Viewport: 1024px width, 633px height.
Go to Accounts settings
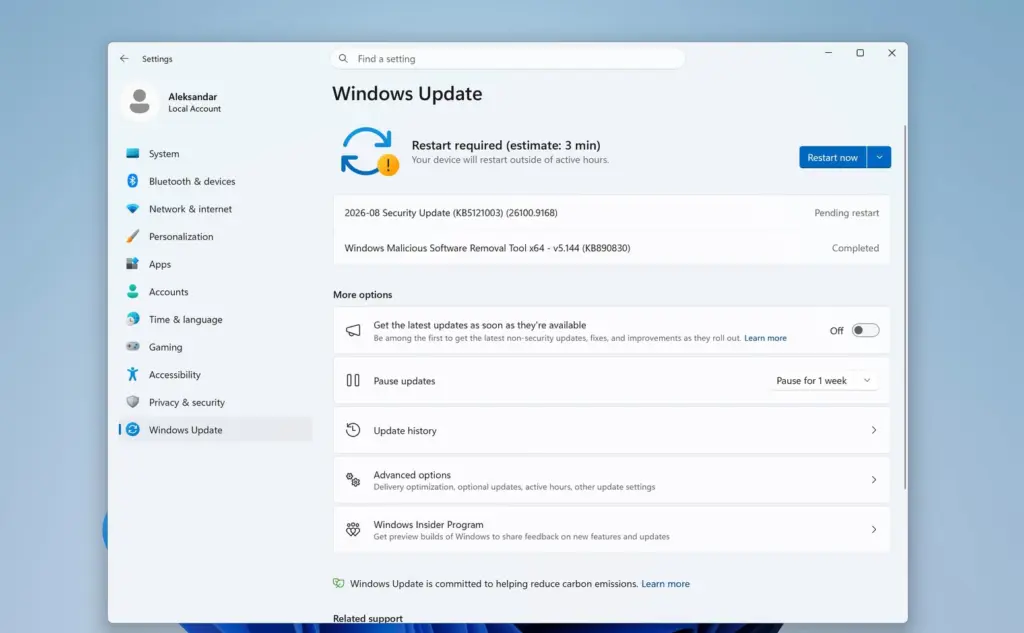click(216, 291)
